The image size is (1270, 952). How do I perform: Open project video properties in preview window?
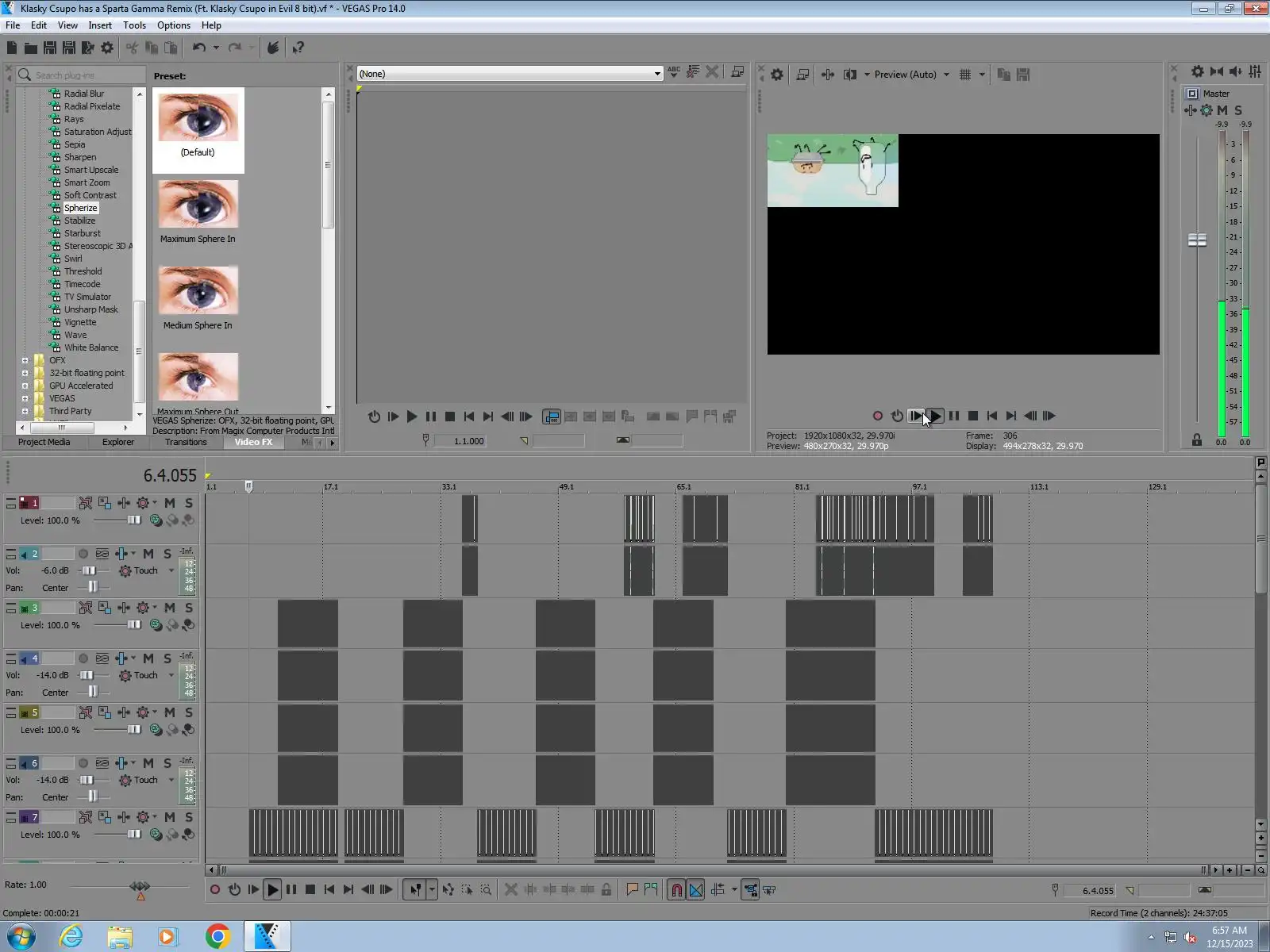coord(777,75)
